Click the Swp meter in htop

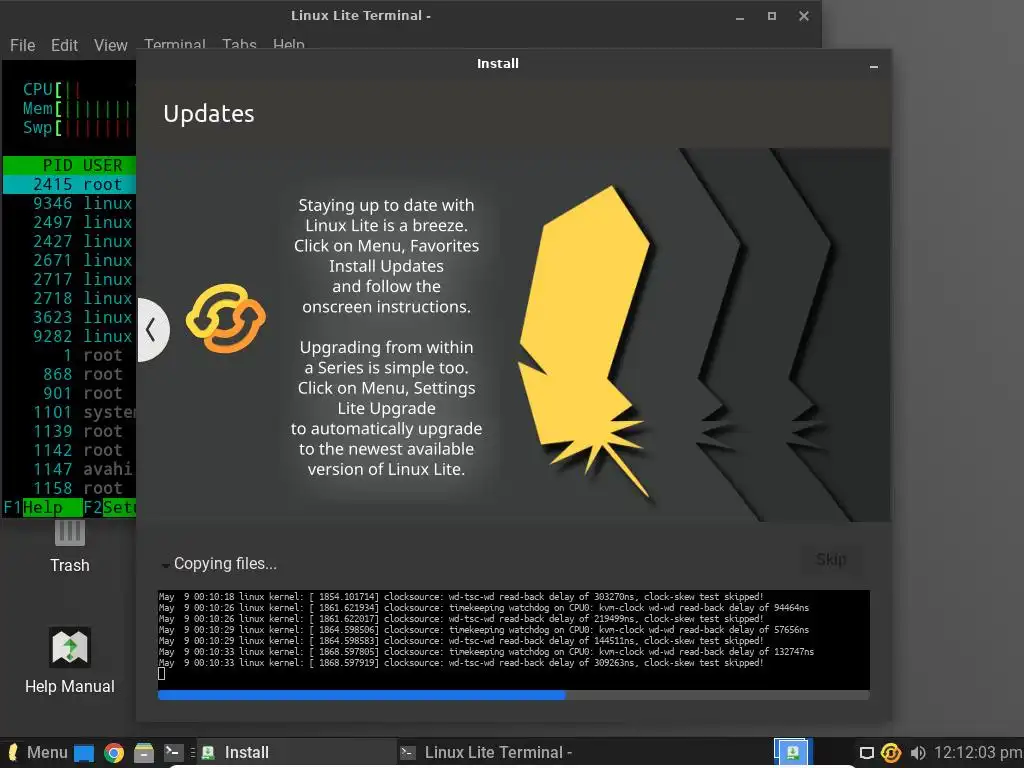[x=78, y=127]
